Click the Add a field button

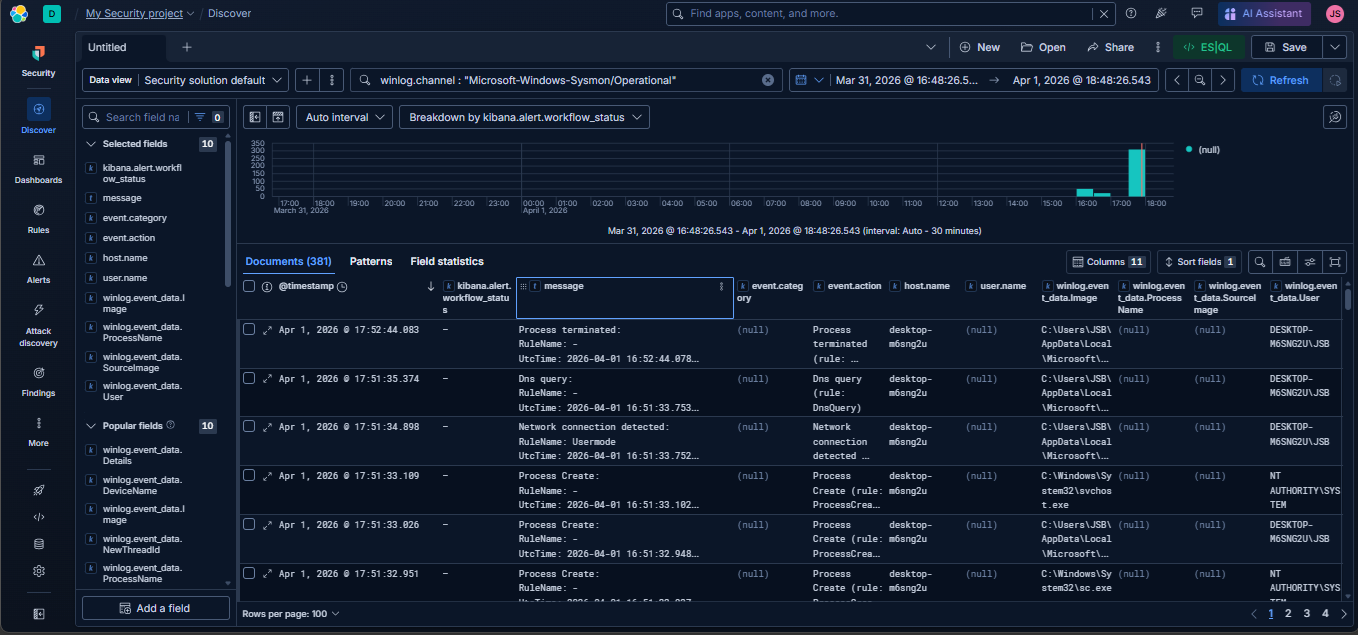(x=155, y=608)
